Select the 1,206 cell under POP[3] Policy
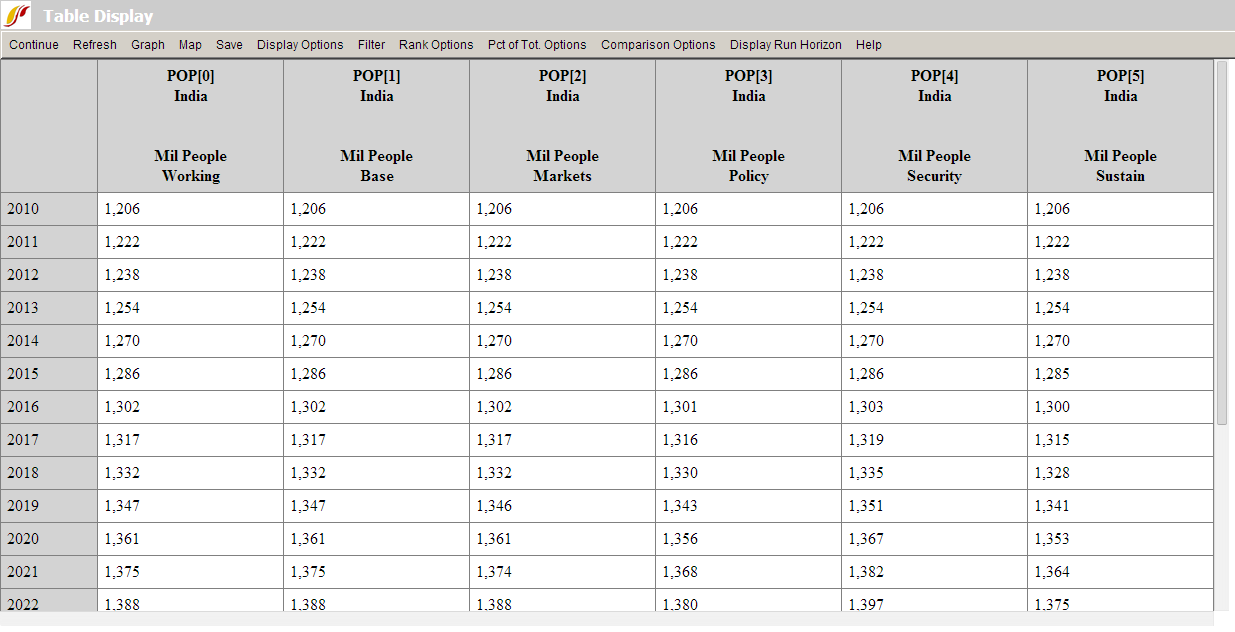The width and height of the screenshot is (1235, 632). point(748,209)
